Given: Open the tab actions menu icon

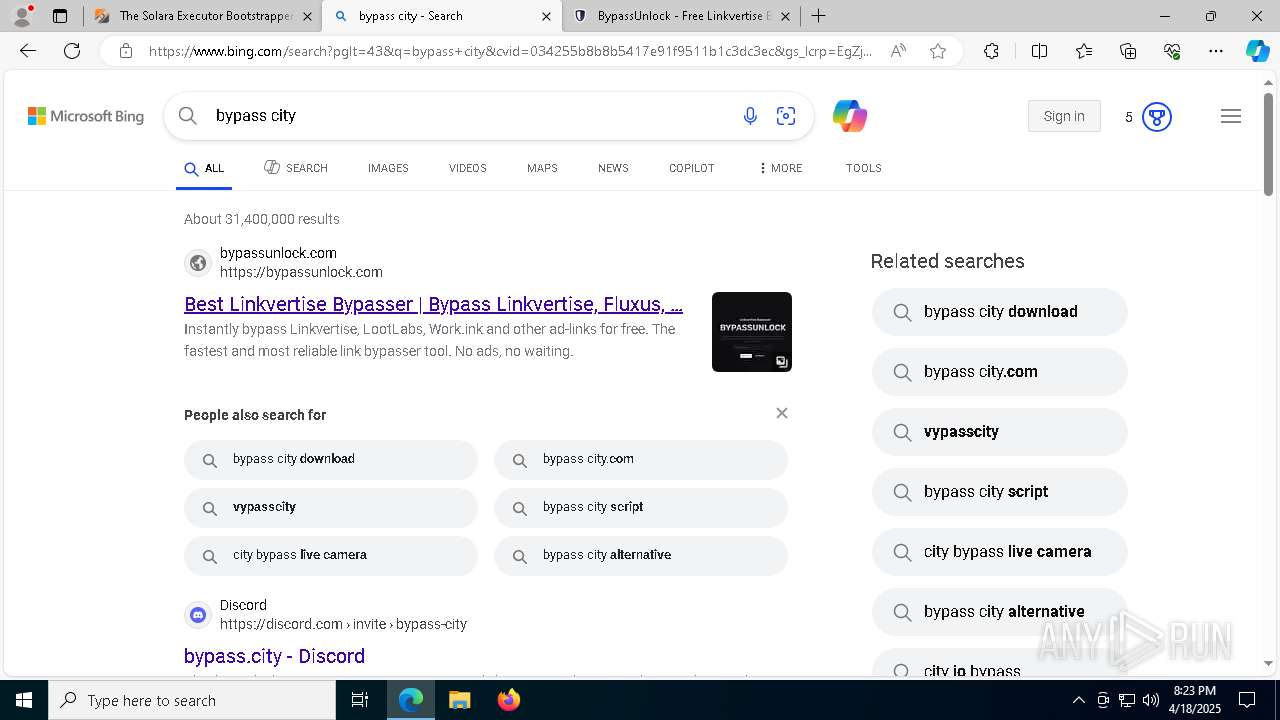Looking at the screenshot, I should (60, 16).
